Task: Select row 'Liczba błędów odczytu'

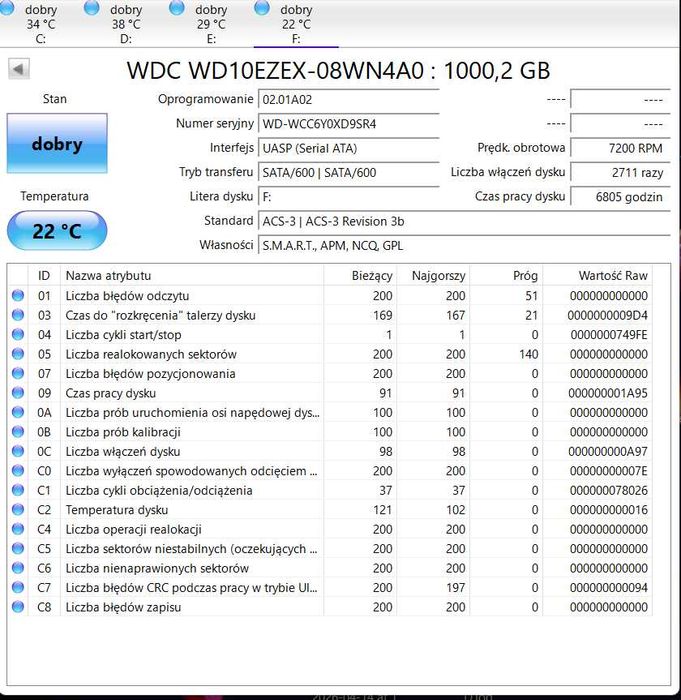Action: (x=330, y=296)
